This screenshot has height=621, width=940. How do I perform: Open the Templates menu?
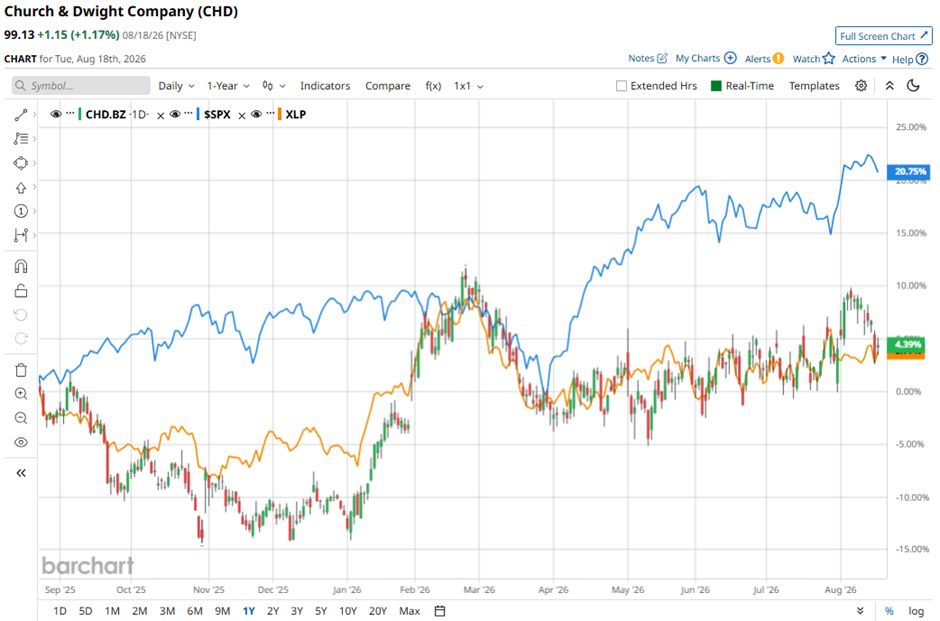pos(814,86)
